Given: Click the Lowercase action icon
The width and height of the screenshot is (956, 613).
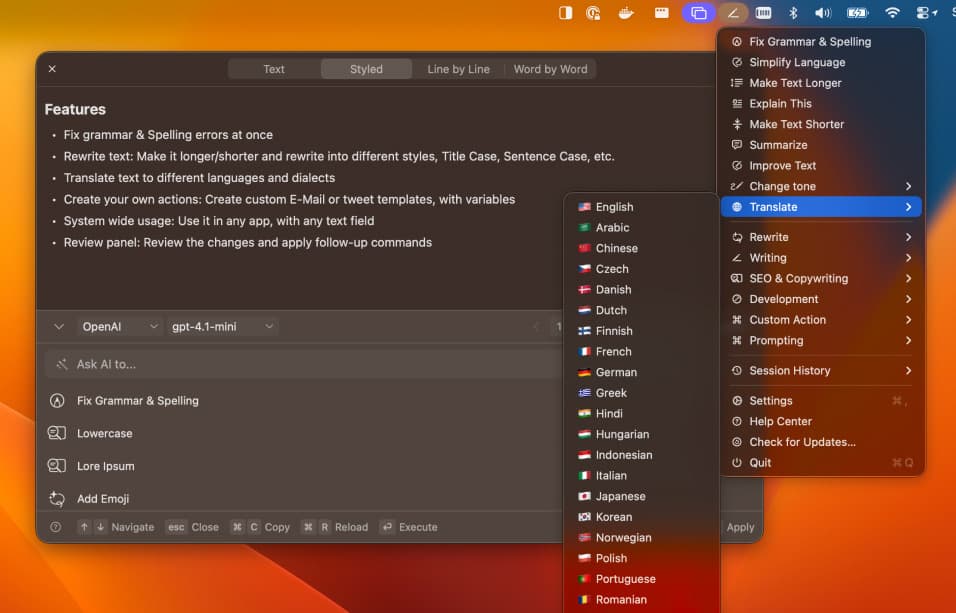Looking at the screenshot, I should point(57,434).
